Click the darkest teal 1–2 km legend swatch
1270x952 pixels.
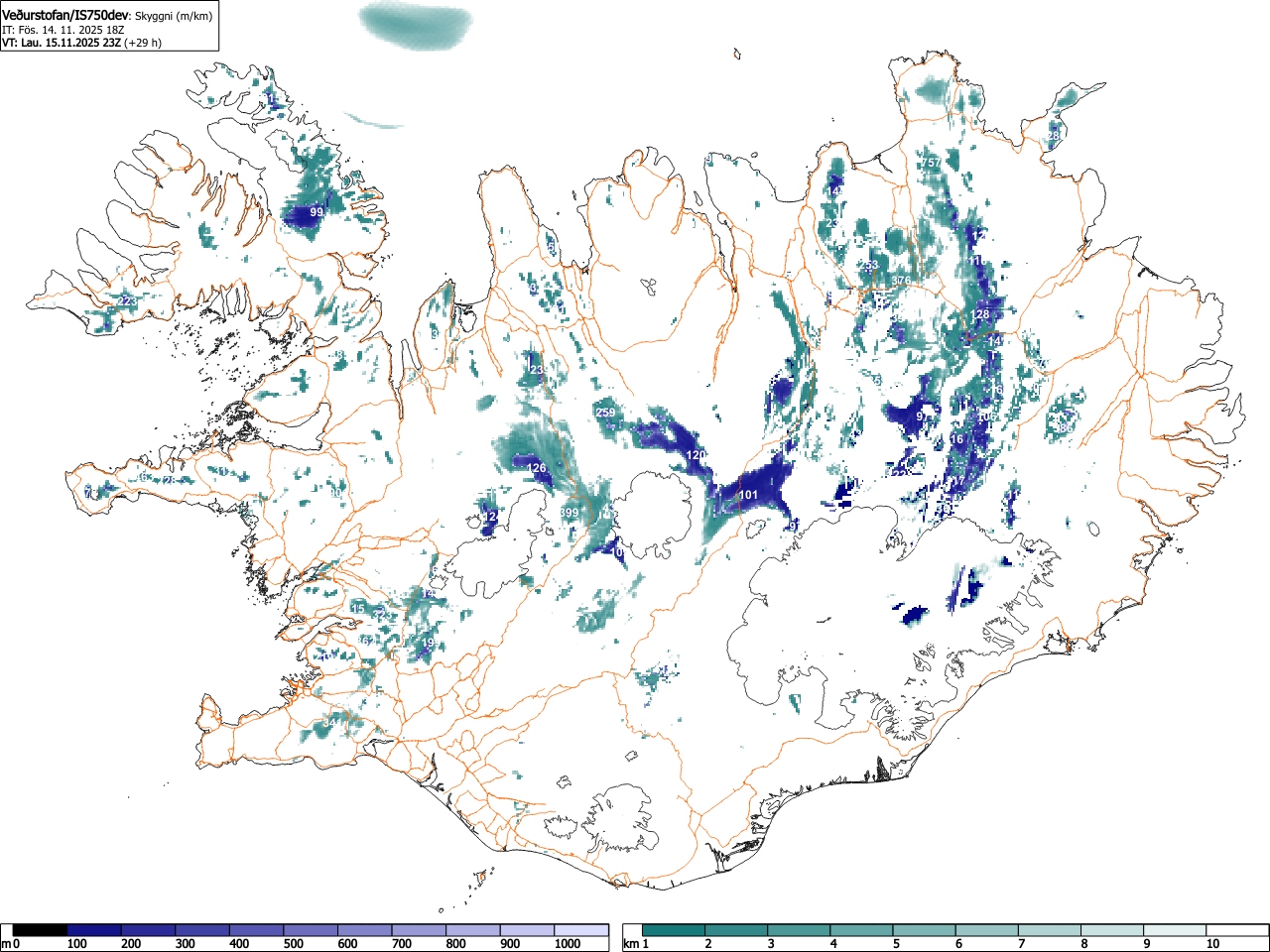674,930
